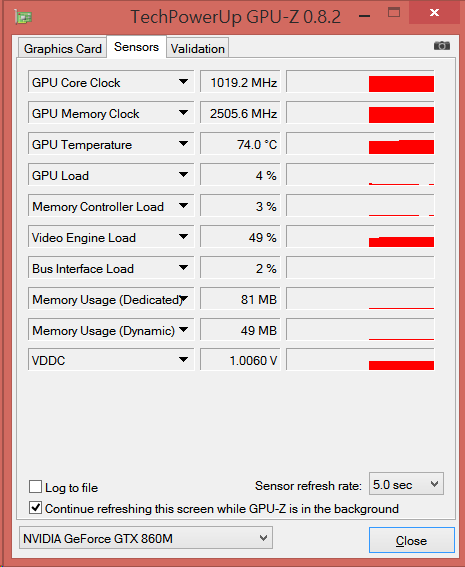Switch to the Graphics Card tab
Image resolution: width=465 pixels, height=567 pixels.
(63, 48)
